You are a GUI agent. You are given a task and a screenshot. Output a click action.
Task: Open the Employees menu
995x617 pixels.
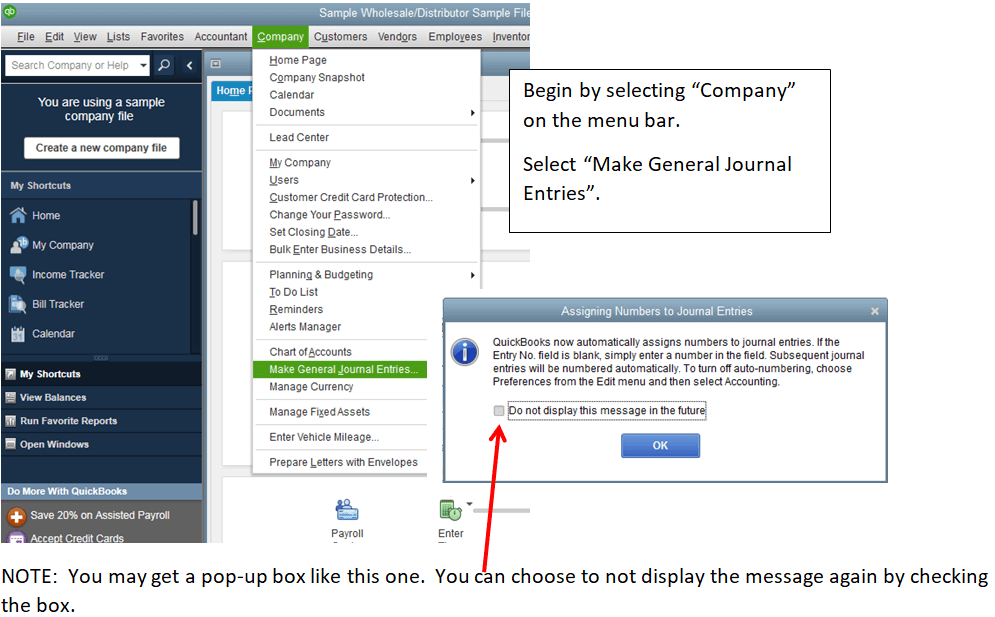(455, 37)
